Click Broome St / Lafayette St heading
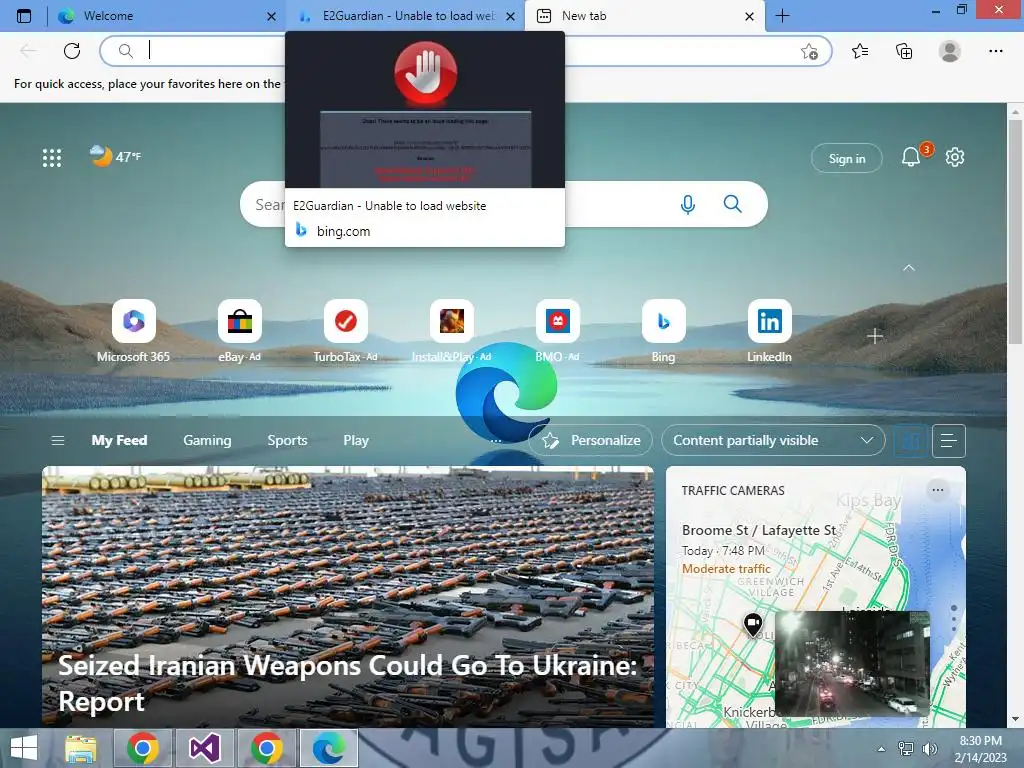Viewport: 1024px width, 768px height. point(759,530)
